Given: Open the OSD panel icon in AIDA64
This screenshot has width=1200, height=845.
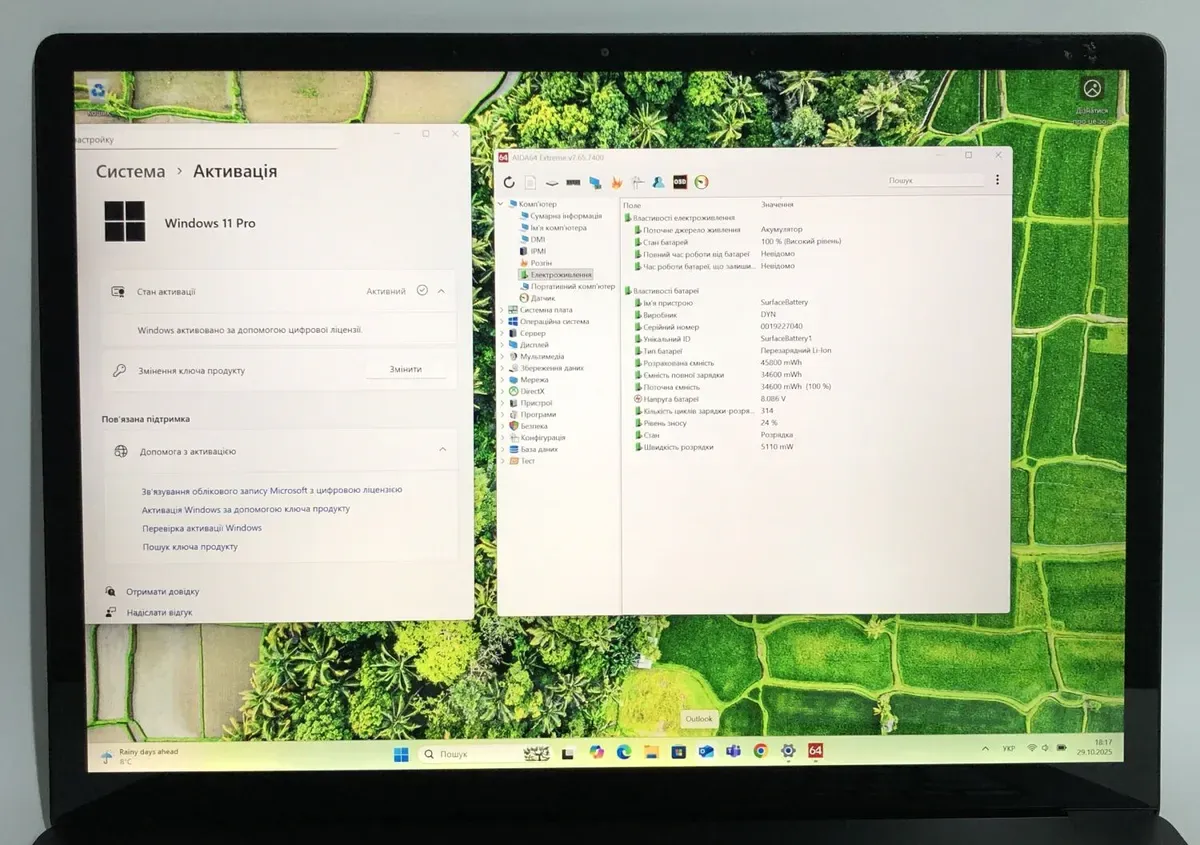Looking at the screenshot, I should [680, 182].
